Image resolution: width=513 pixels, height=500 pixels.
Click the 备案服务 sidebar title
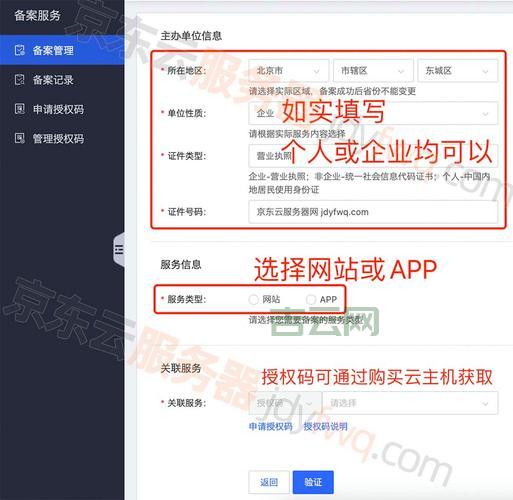tap(37, 15)
